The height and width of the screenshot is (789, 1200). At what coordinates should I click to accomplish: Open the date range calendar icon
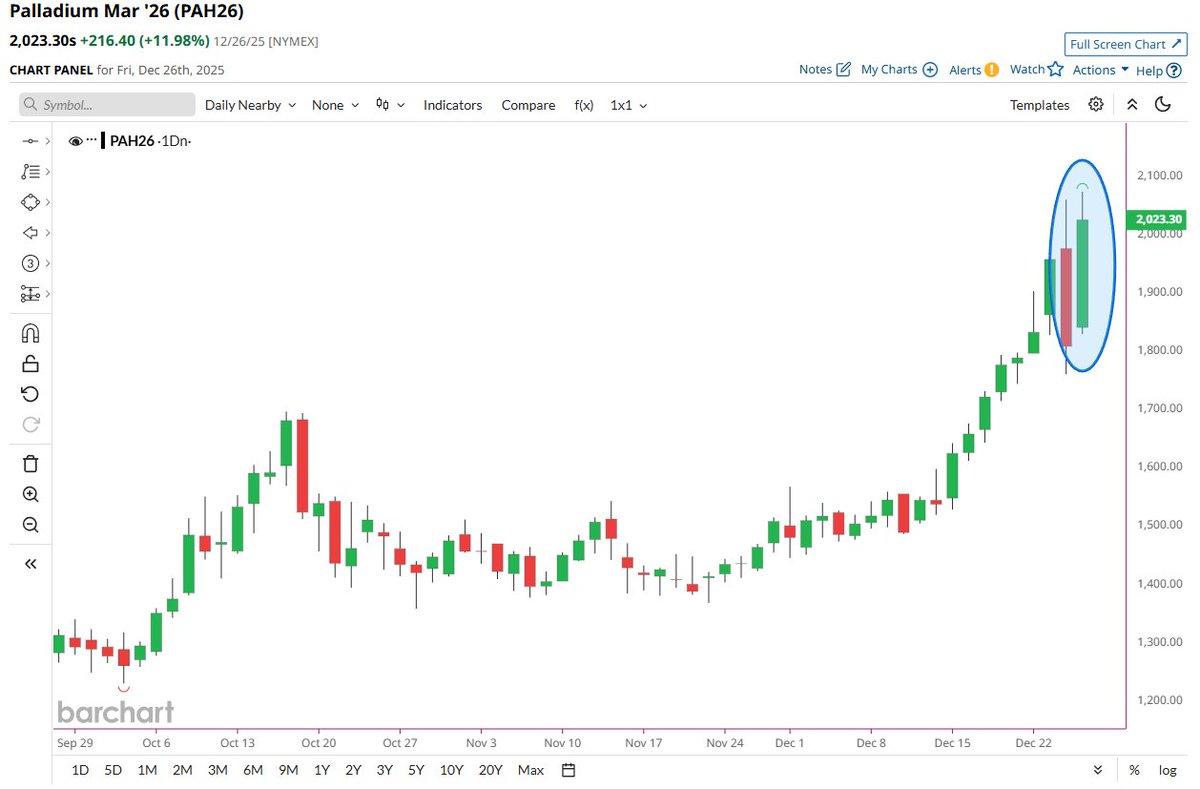pos(568,770)
